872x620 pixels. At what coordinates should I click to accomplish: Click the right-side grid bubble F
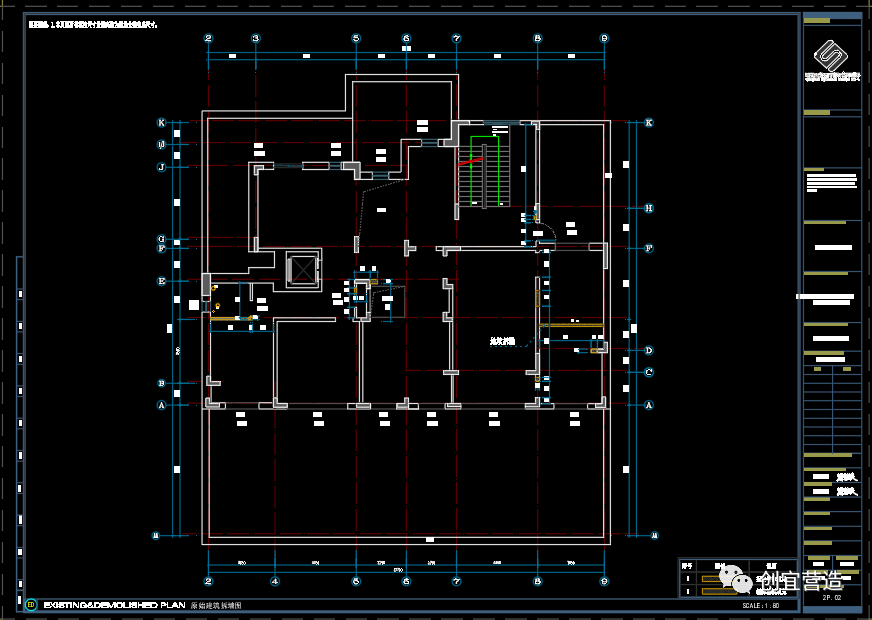(648, 248)
